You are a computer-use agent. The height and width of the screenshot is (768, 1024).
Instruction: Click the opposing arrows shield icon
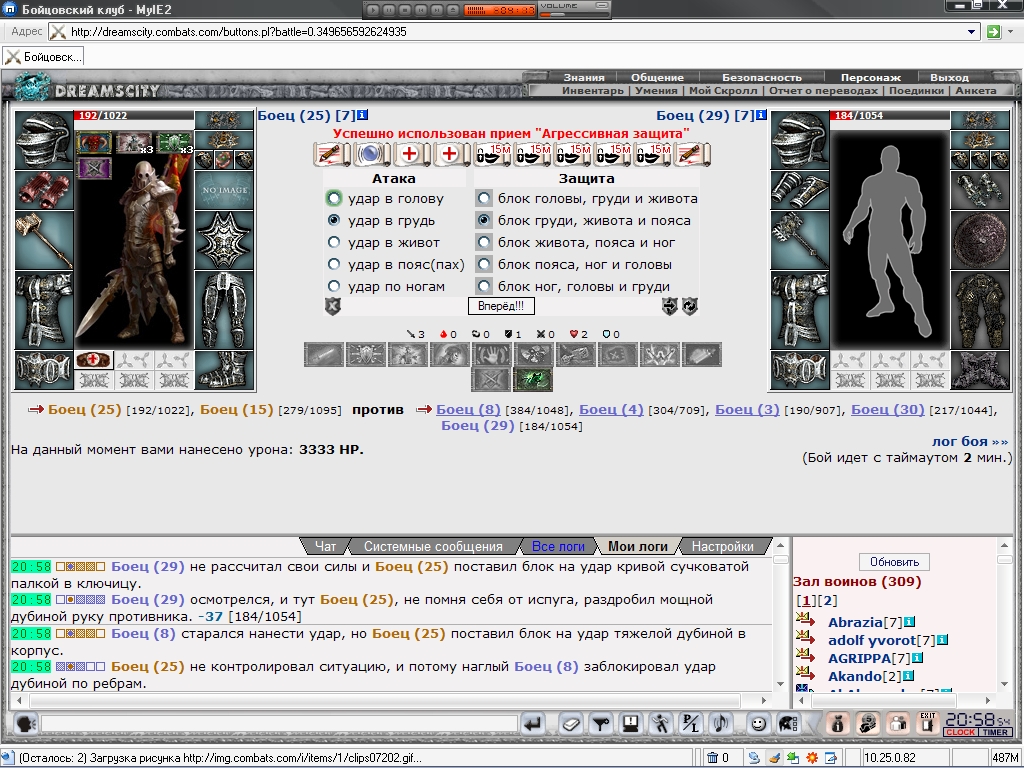tap(670, 306)
